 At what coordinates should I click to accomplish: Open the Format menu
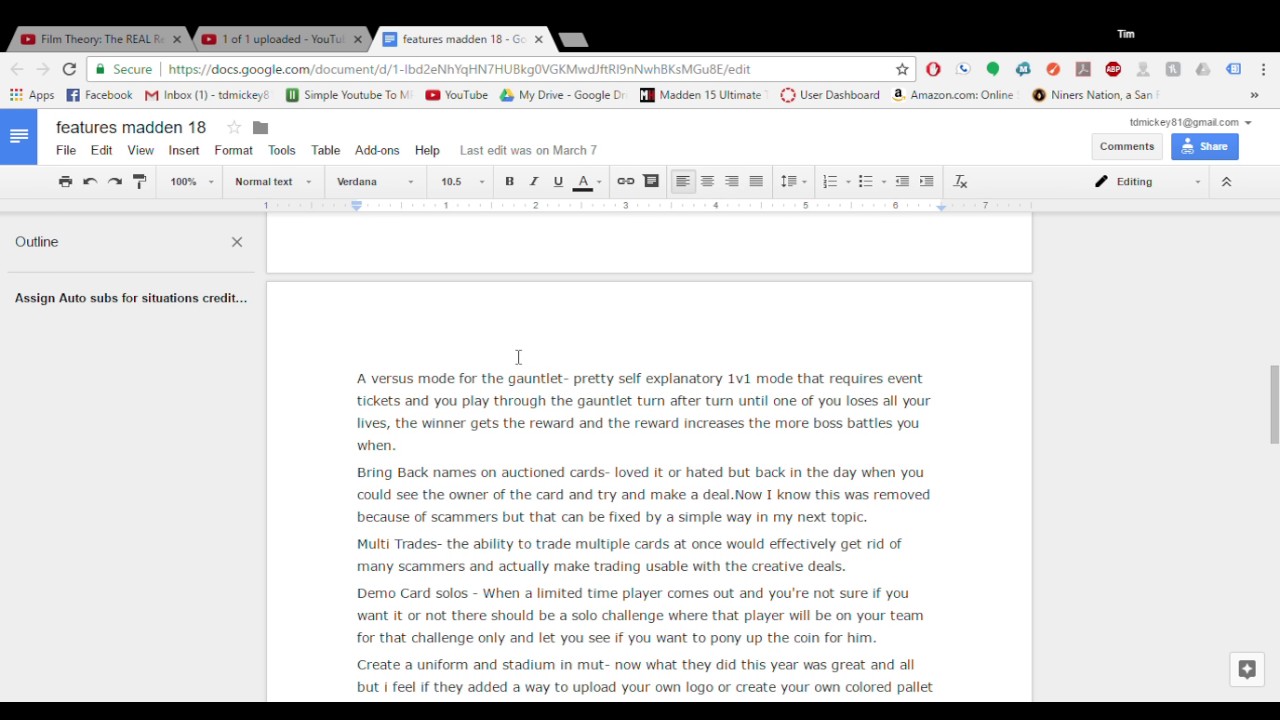point(234,150)
